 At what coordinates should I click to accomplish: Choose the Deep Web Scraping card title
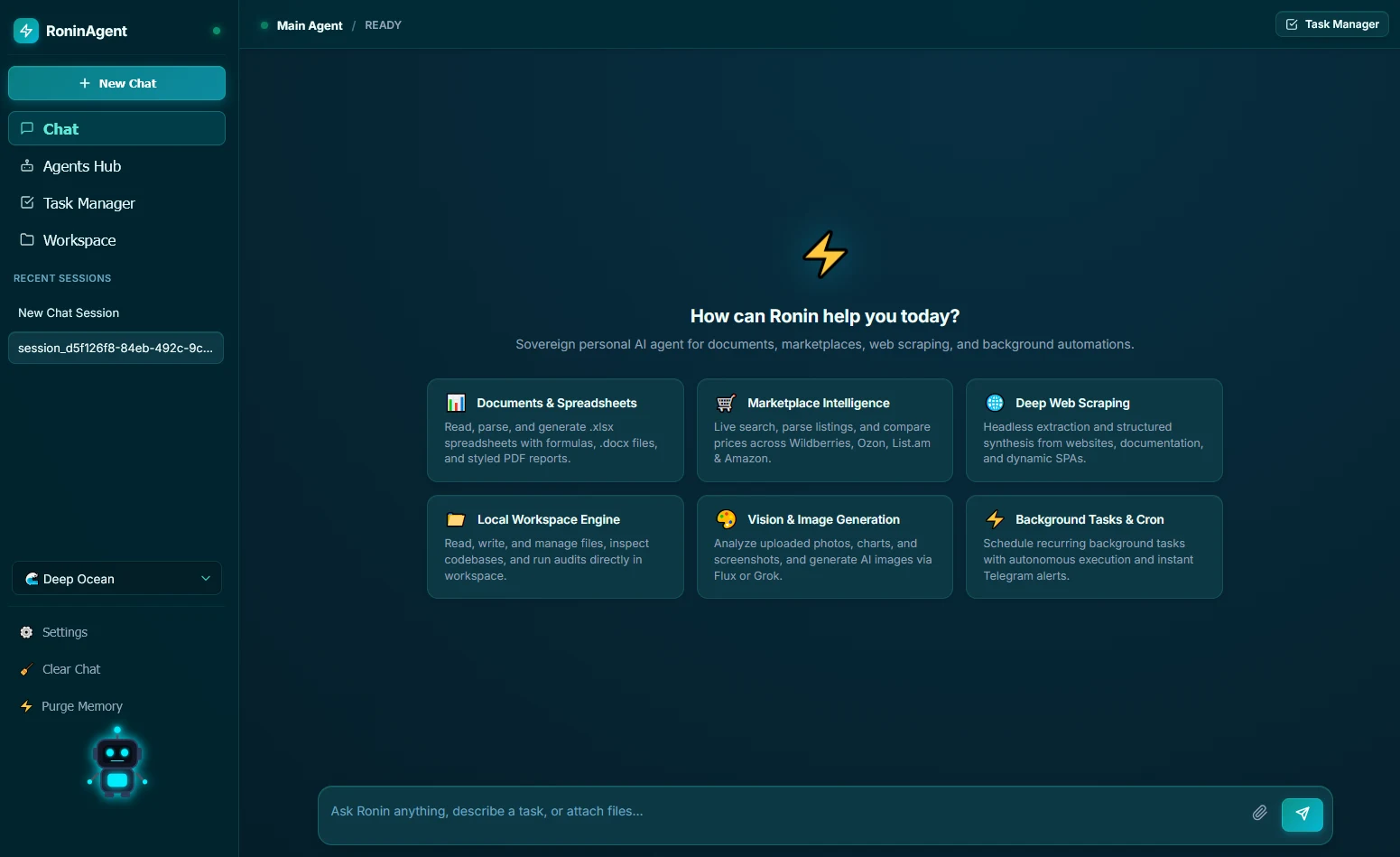1072,403
